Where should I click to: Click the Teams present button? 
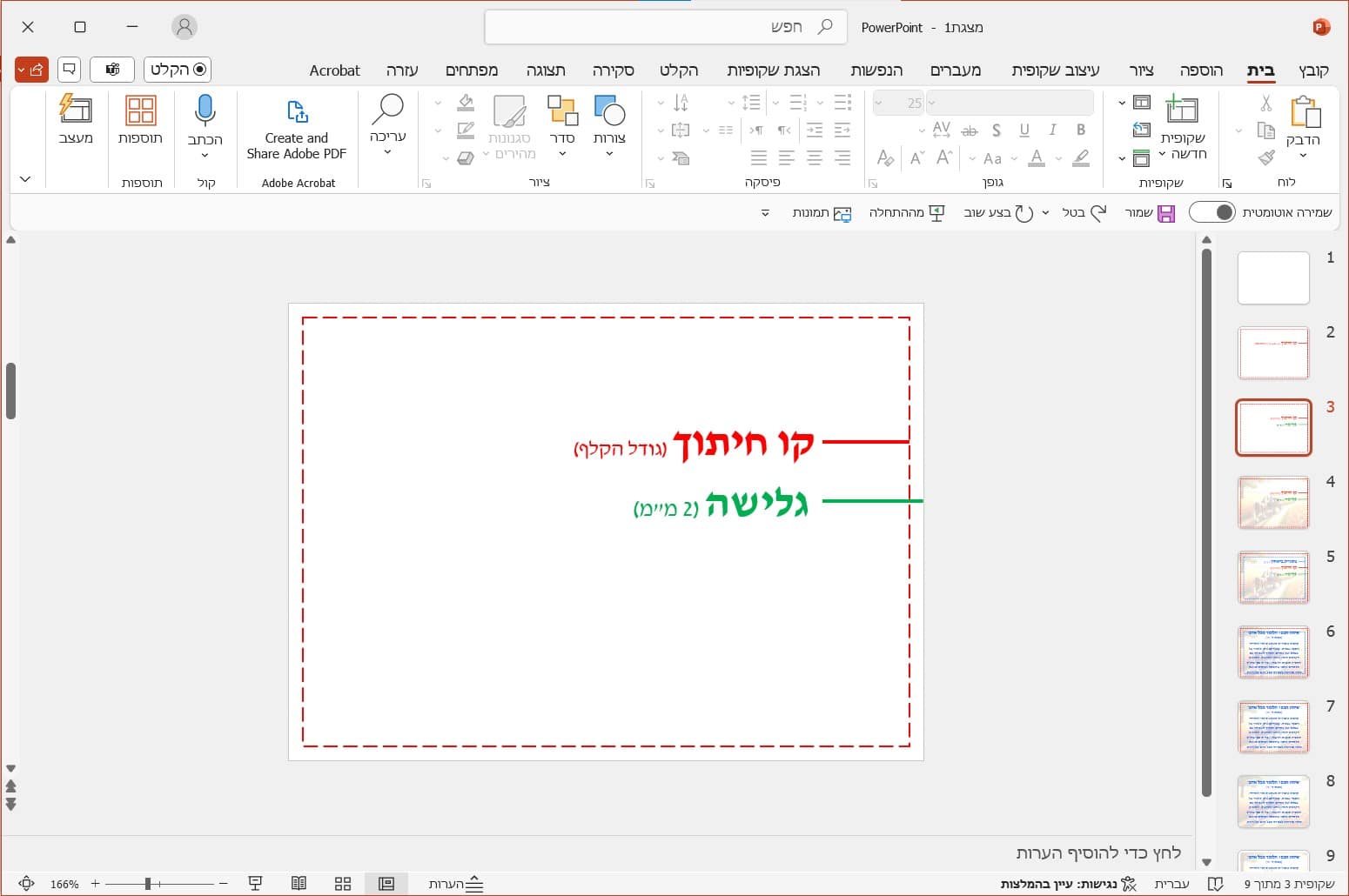click(112, 70)
